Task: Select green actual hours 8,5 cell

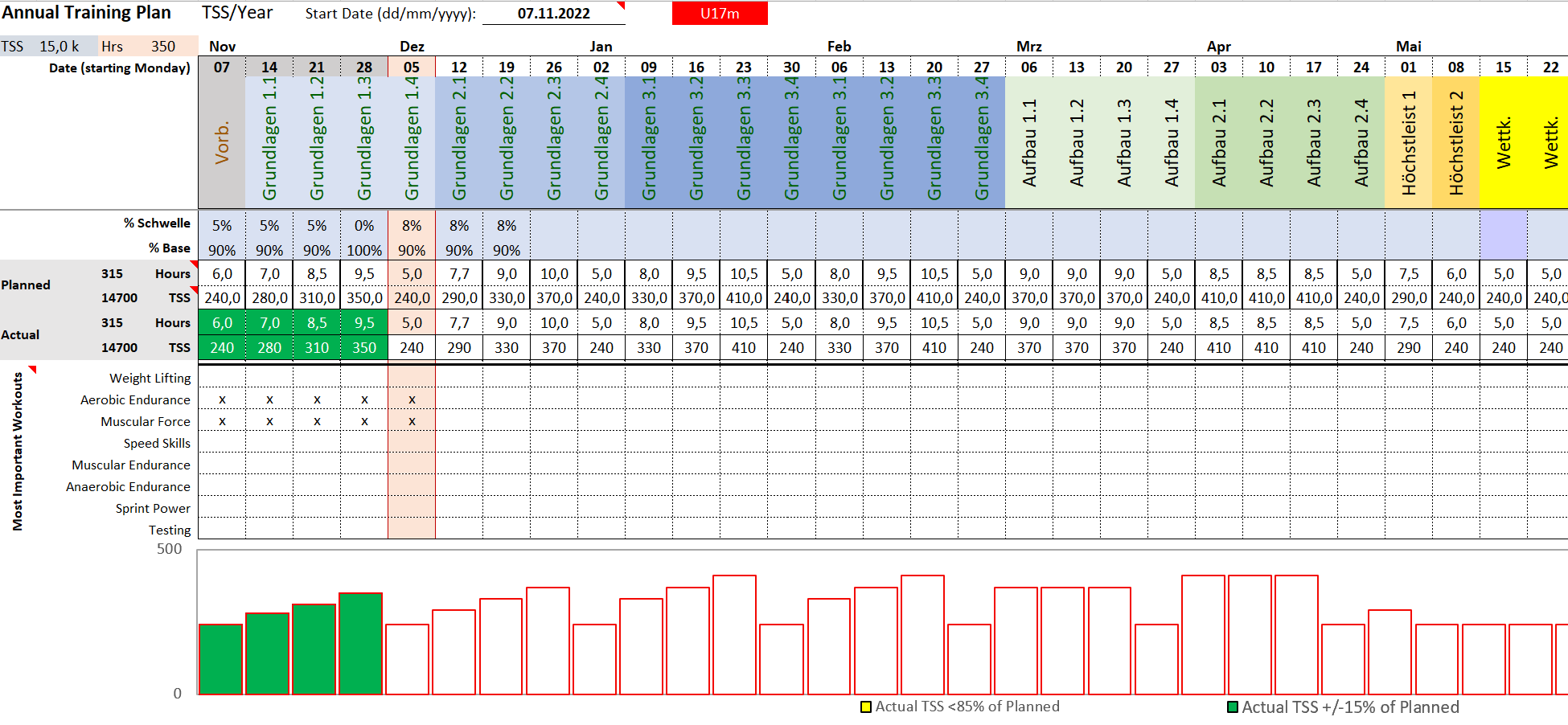Action: pyautogui.click(x=317, y=322)
